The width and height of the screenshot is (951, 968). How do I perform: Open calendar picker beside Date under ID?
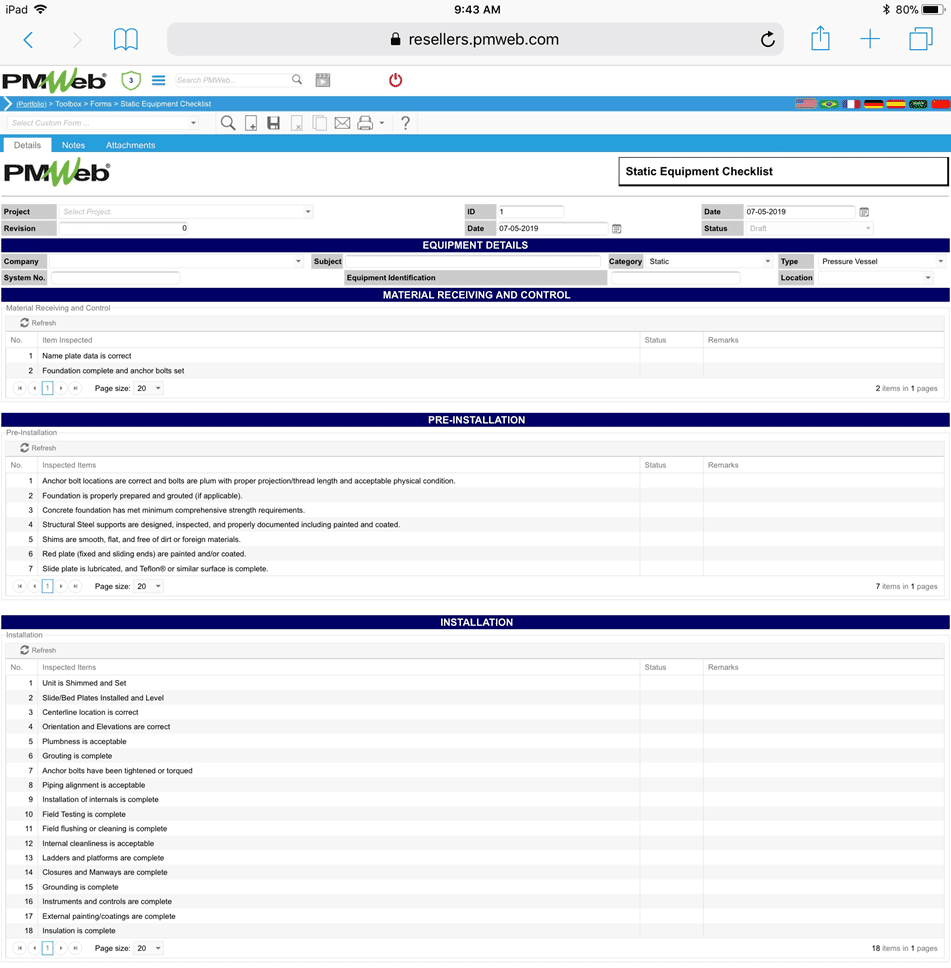(x=616, y=228)
